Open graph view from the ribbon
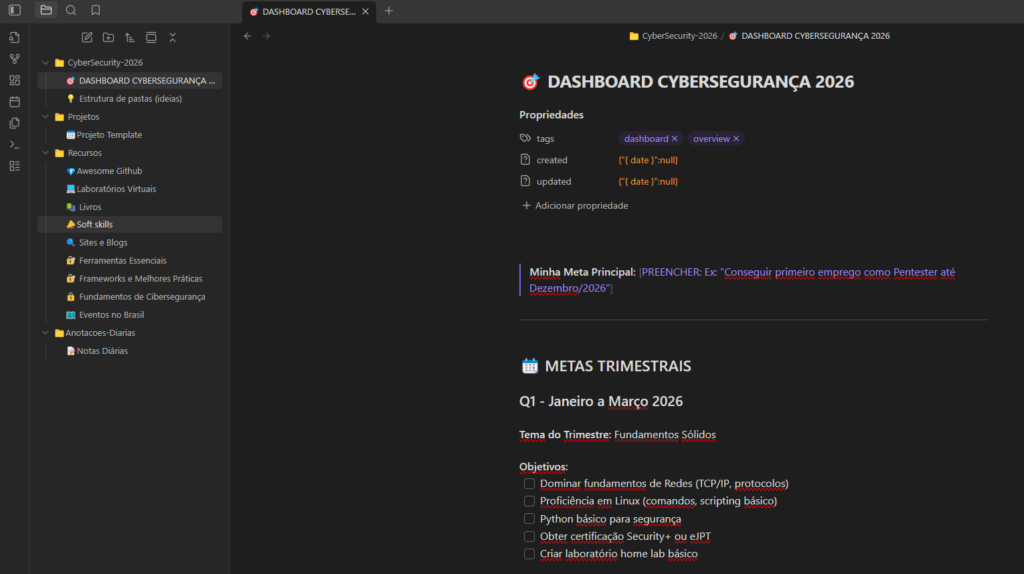Image resolution: width=1024 pixels, height=574 pixels. click(14, 59)
